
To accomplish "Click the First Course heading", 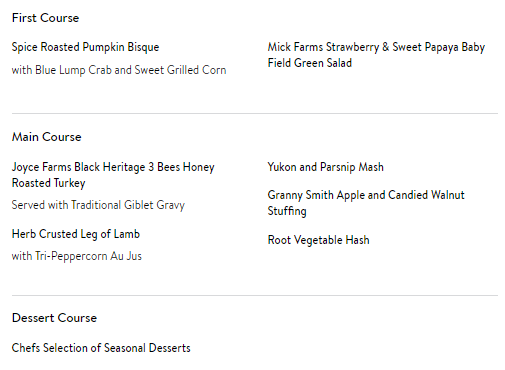I will pos(45,18).
